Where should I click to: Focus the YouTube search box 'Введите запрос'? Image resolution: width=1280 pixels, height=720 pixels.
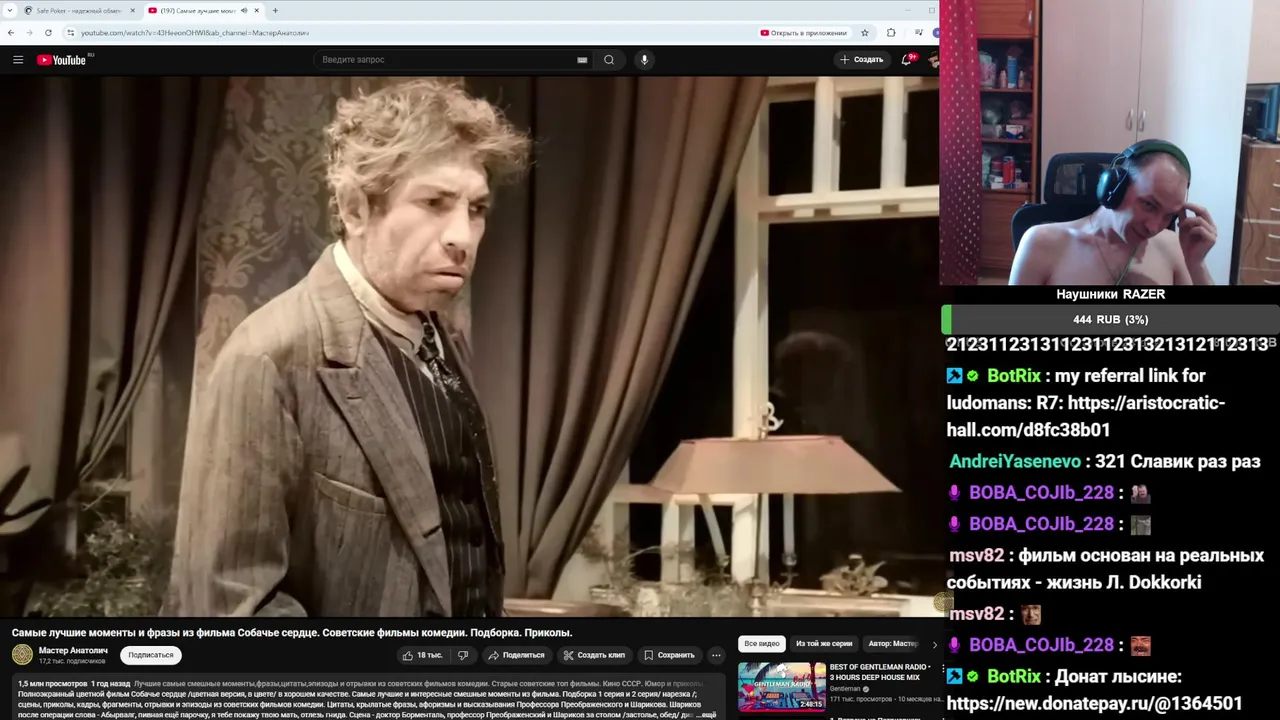445,60
